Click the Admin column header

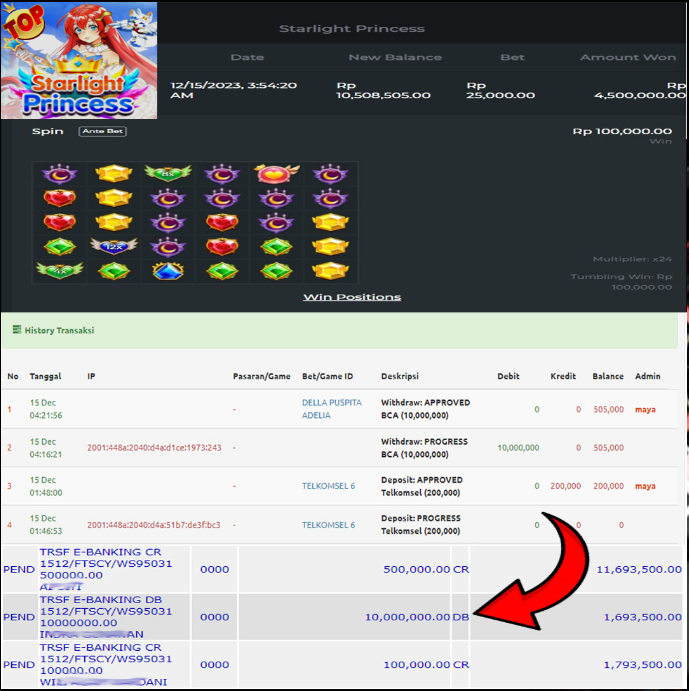(x=648, y=376)
